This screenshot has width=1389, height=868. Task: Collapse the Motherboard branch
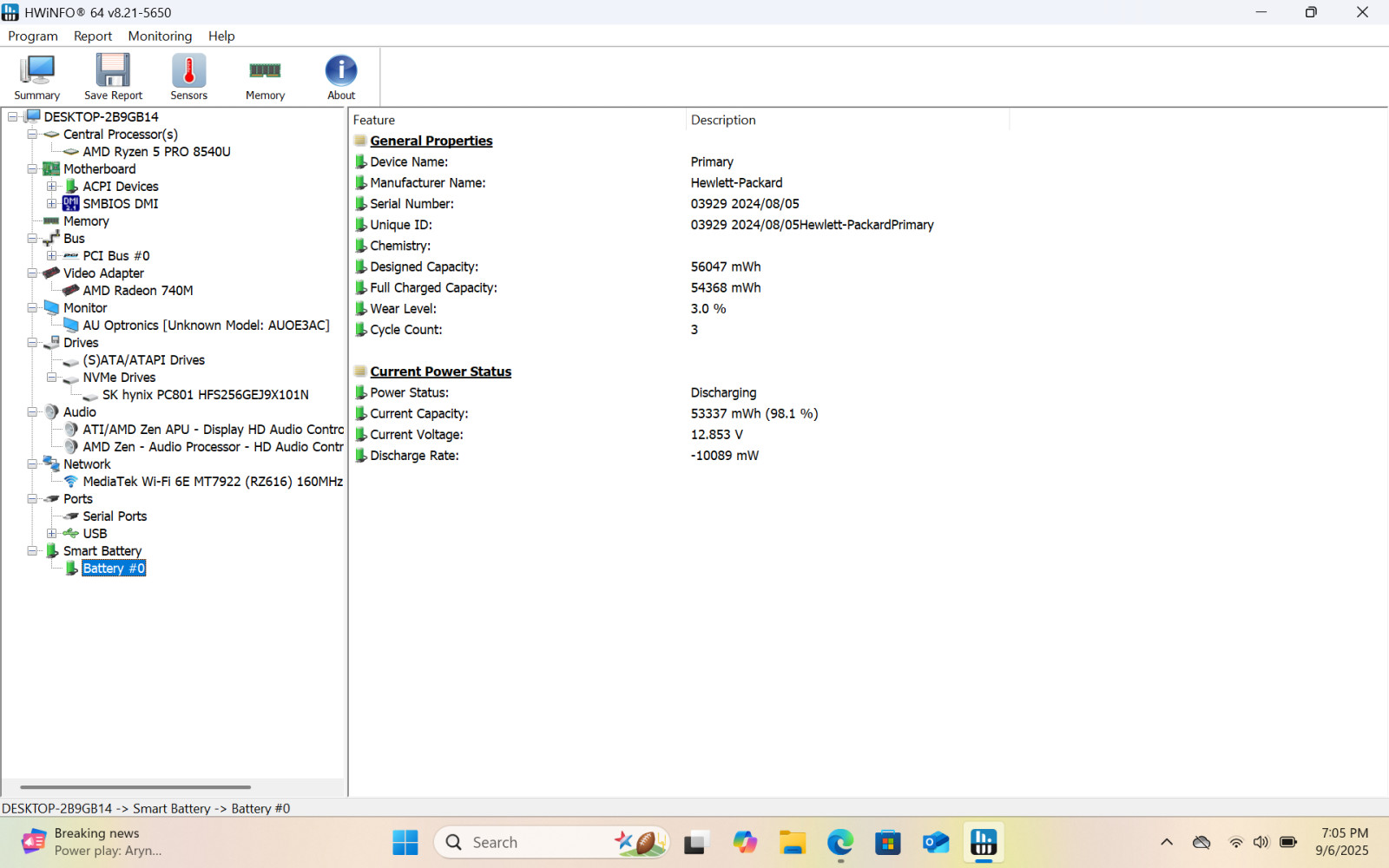(32, 168)
